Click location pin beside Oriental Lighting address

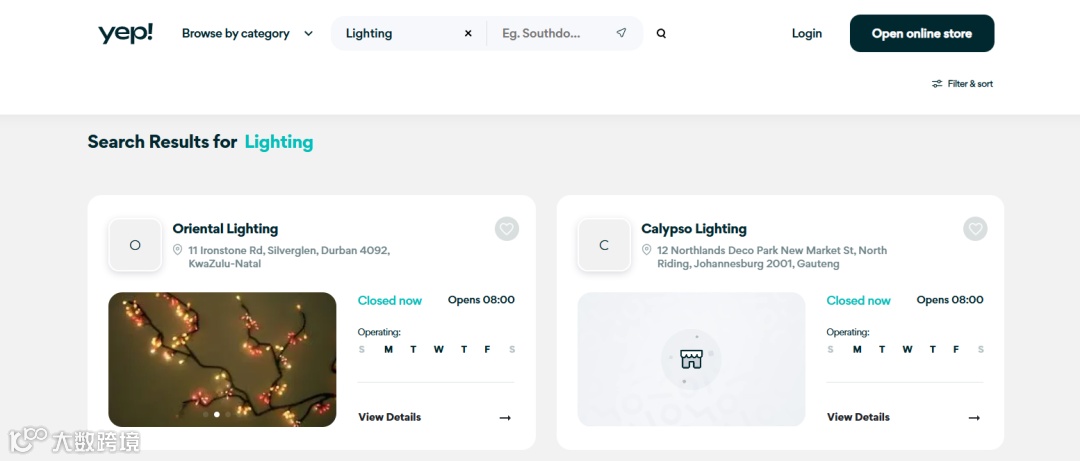(178, 250)
